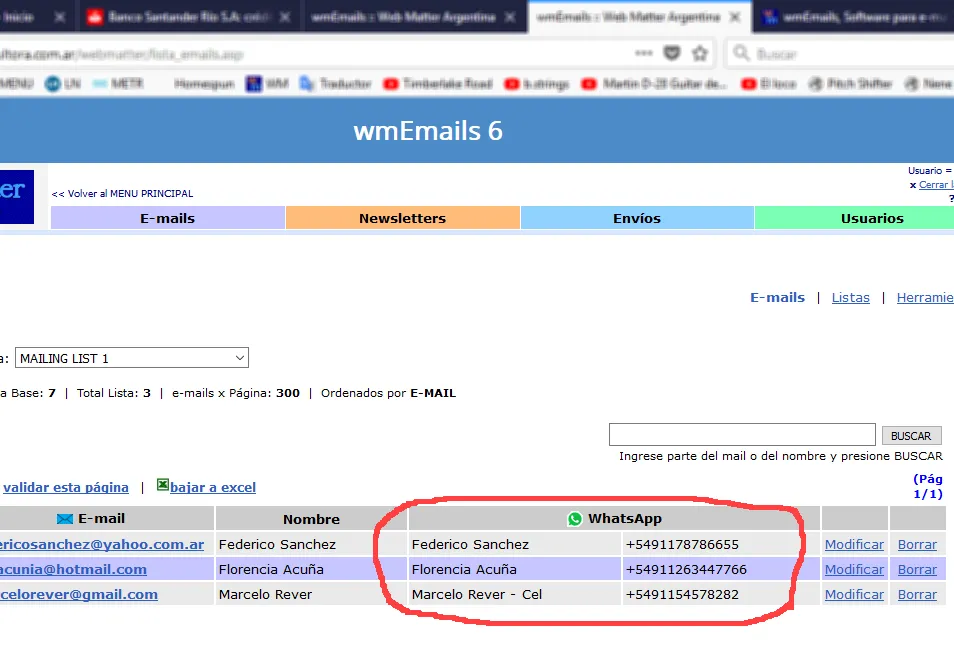Open the Listas link

pyautogui.click(x=850, y=298)
